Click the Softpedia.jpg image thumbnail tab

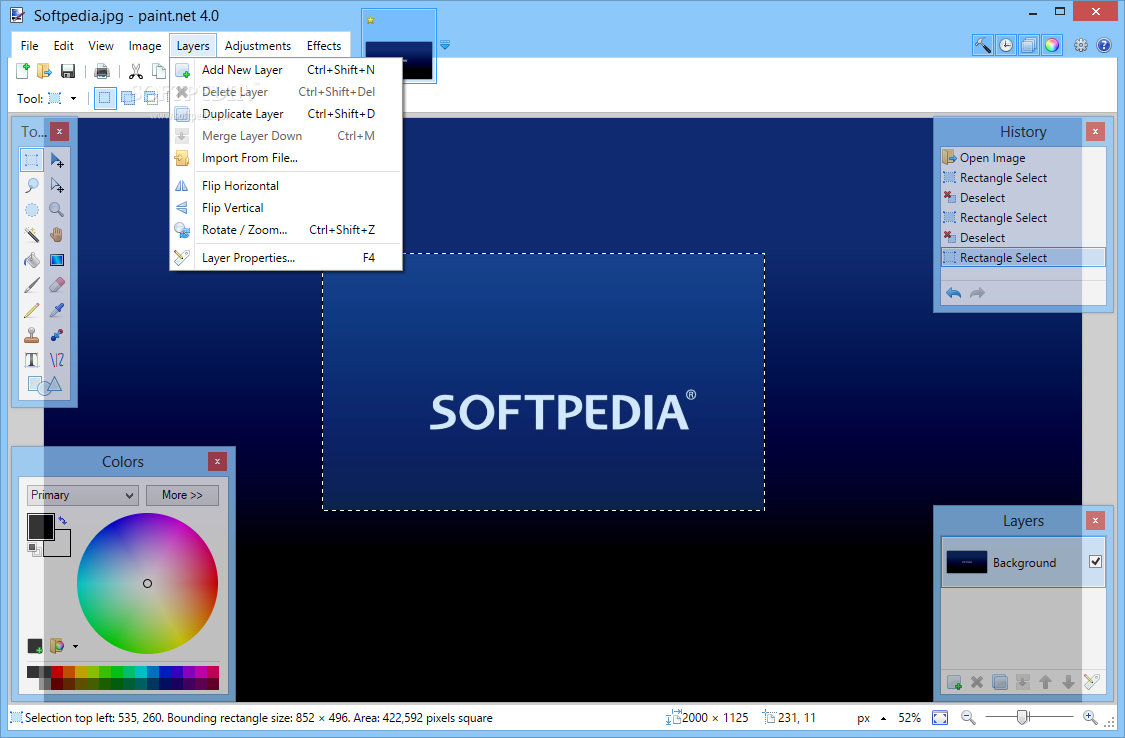[x=399, y=46]
